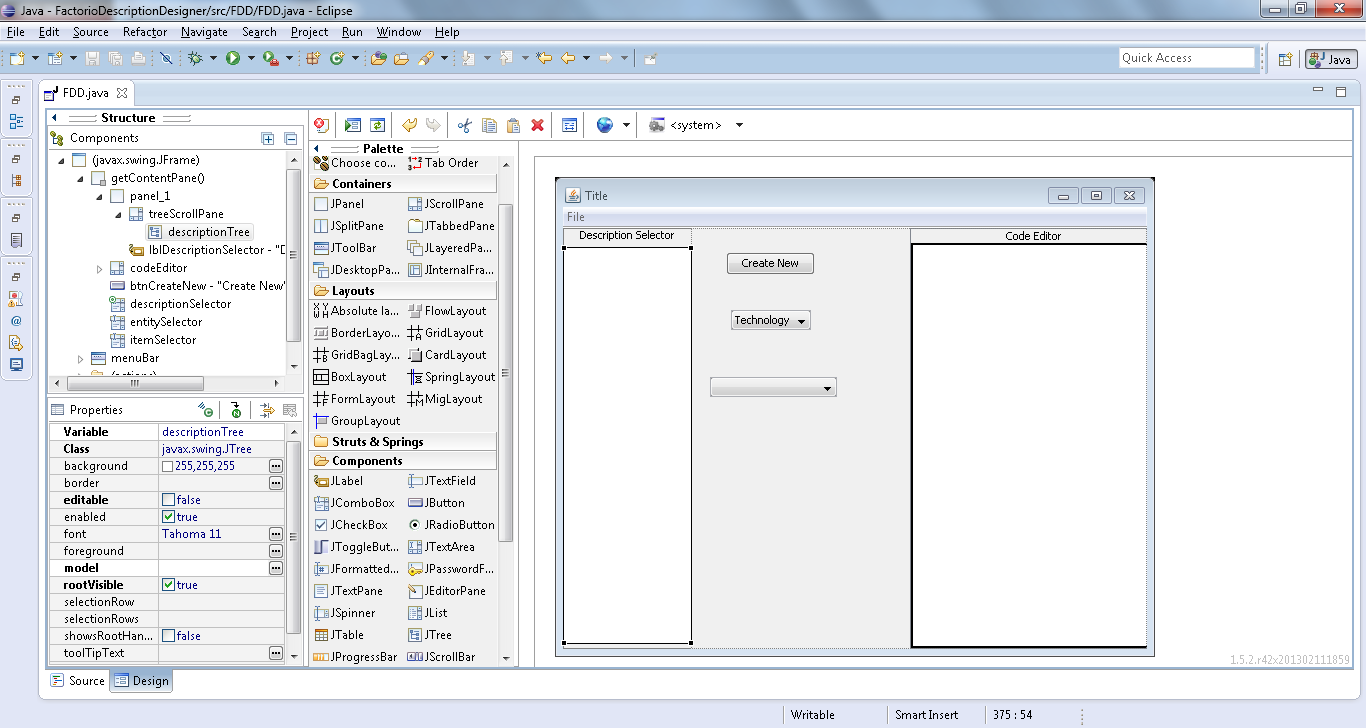Toggle the rootVisible checkbox
The width and height of the screenshot is (1366, 728).
(168, 585)
